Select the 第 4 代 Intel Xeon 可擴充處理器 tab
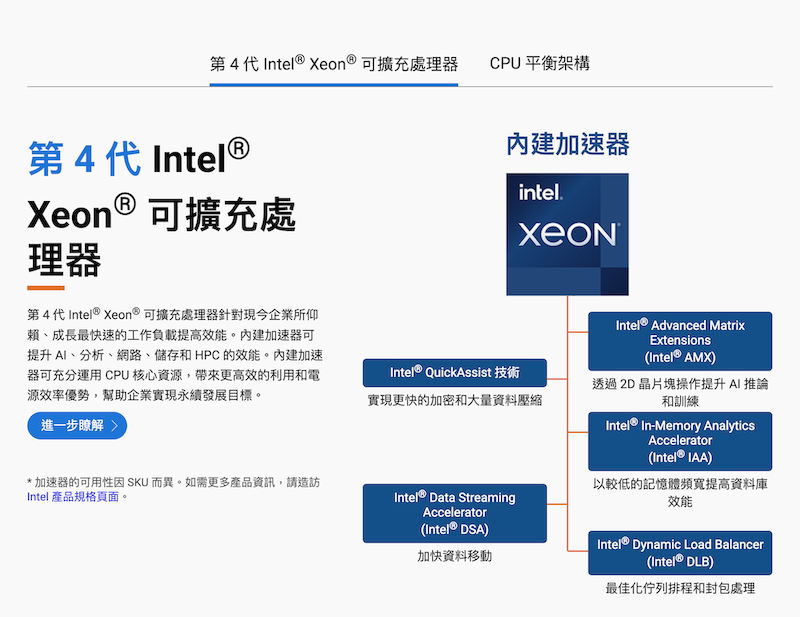800x617 pixels. click(x=333, y=64)
